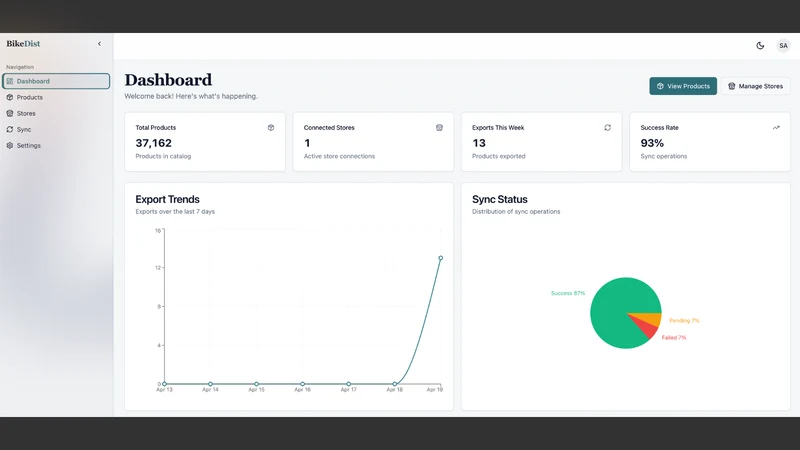The image size is (800, 450).
Task: Open Dashboard in the navigation
Action: 56,81
